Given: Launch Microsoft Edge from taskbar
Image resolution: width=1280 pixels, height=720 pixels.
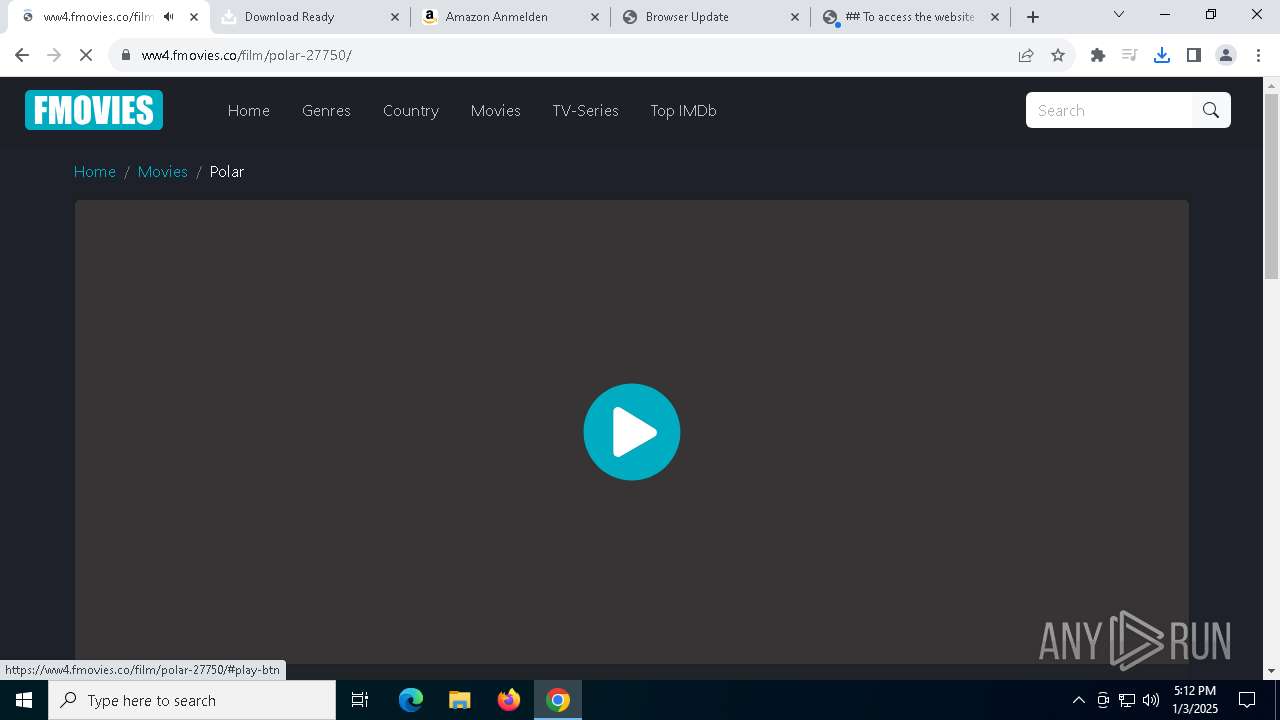Looking at the screenshot, I should click(411, 700).
